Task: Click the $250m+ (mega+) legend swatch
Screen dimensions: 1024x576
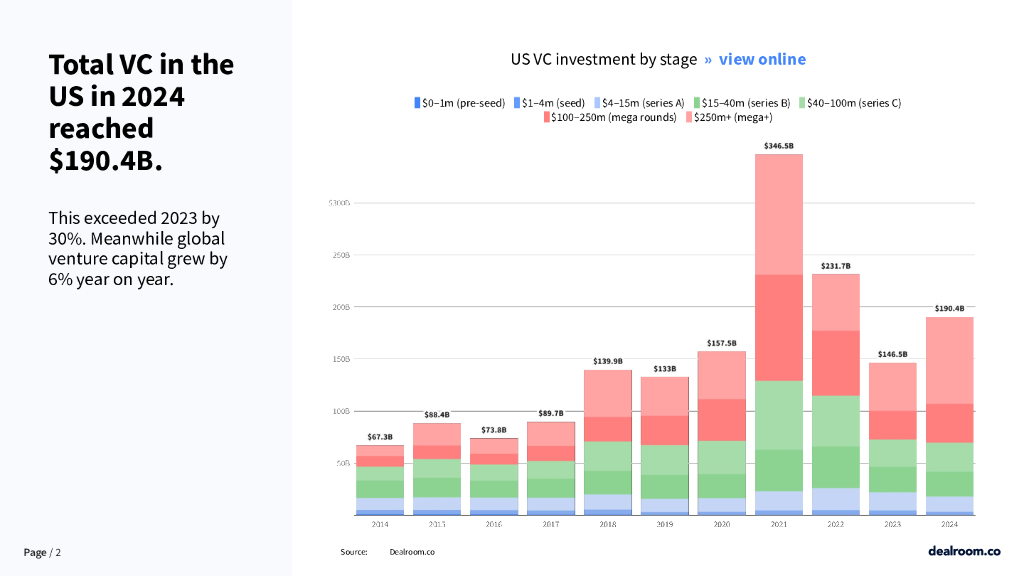Action: tap(687, 117)
